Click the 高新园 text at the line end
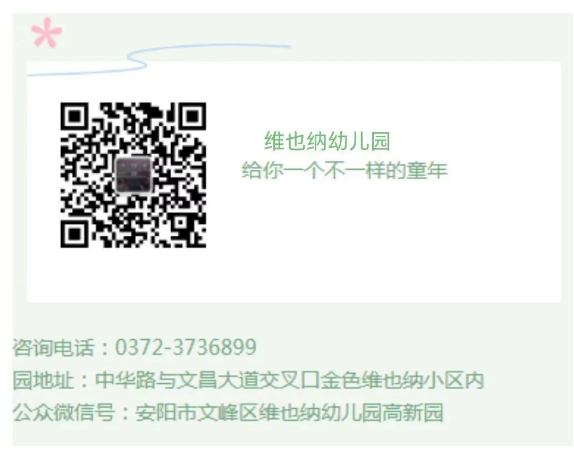The width and height of the screenshot is (574, 454). 413,413
